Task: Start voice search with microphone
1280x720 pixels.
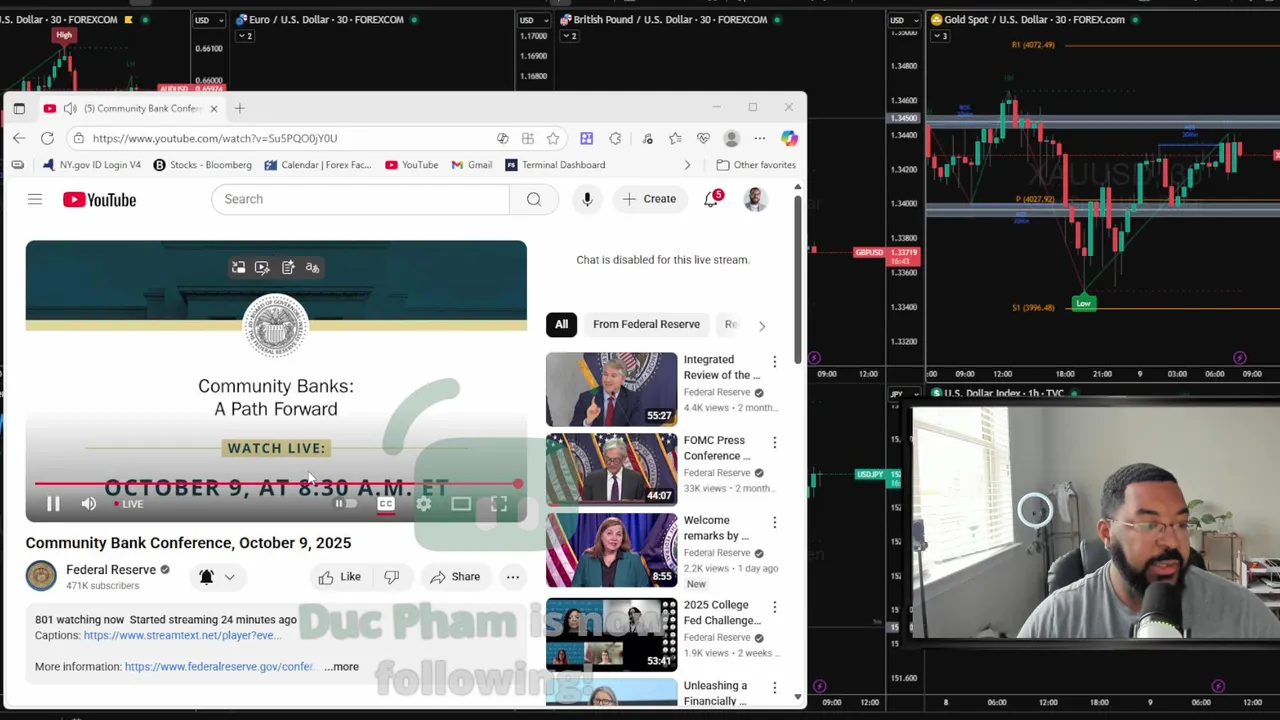Action: tap(587, 199)
